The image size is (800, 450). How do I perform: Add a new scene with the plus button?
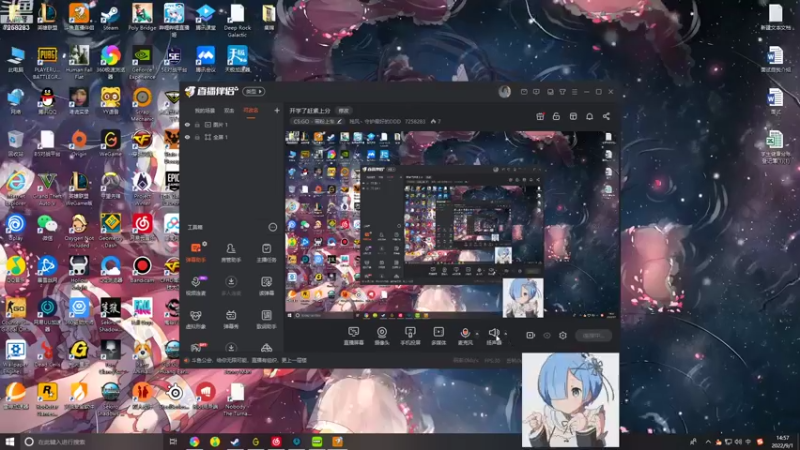pyautogui.click(x=277, y=110)
